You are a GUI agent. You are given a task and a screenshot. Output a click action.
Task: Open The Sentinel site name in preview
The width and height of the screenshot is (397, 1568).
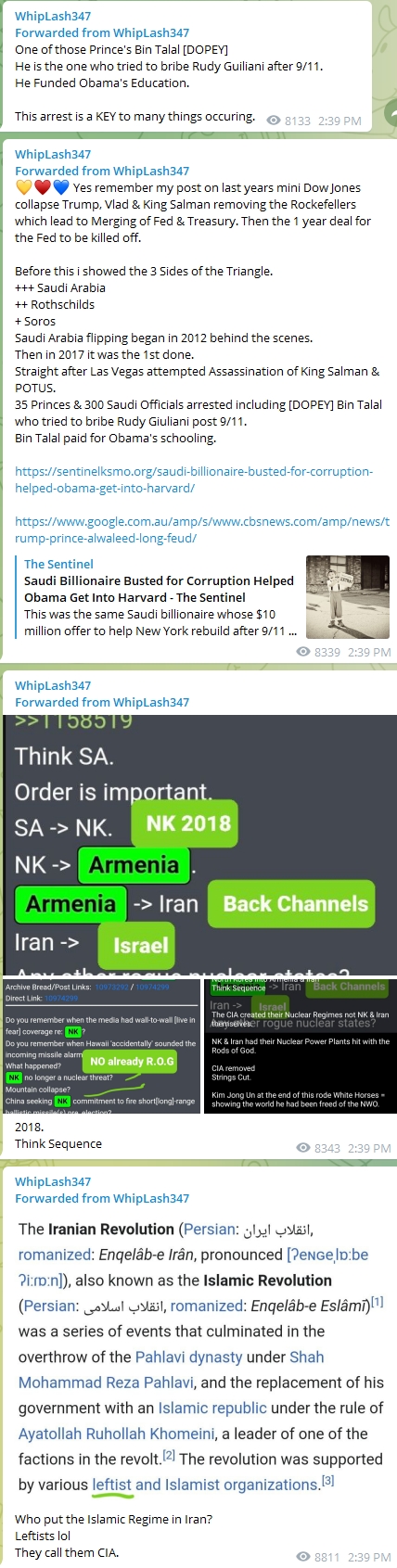pyautogui.click(x=58, y=564)
